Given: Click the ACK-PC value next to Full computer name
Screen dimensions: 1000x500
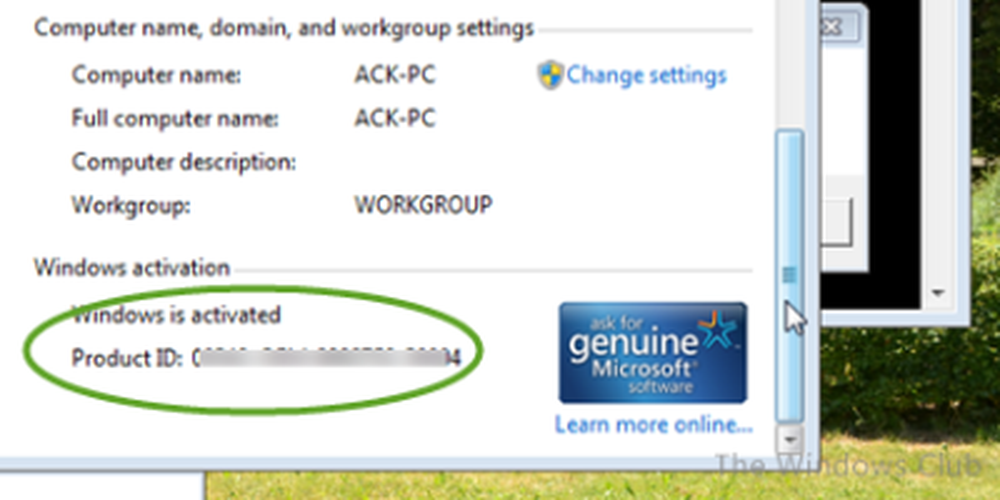Looking at the screenshot, I should pyautogui.click(x=395, y=118).
